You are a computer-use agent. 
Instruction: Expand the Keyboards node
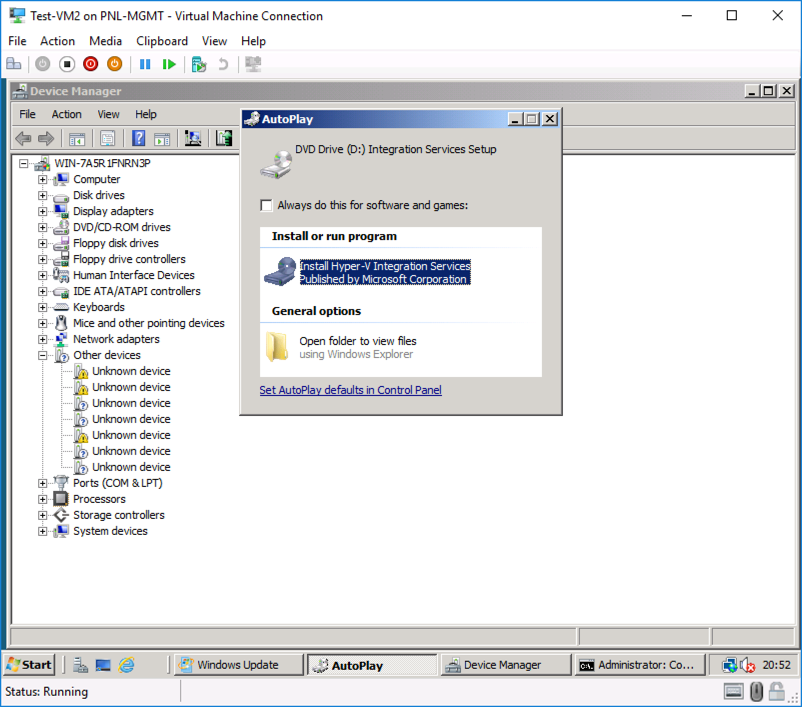pyautogui.click(x=42, y=307)
